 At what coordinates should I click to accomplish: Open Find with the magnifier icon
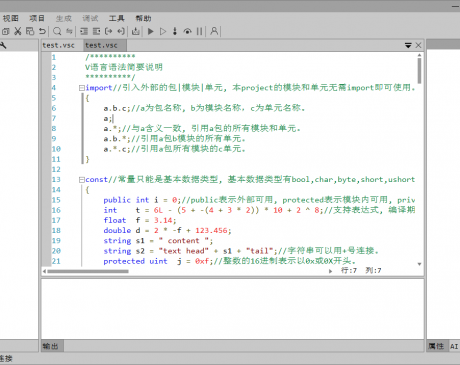pos(57,31)
